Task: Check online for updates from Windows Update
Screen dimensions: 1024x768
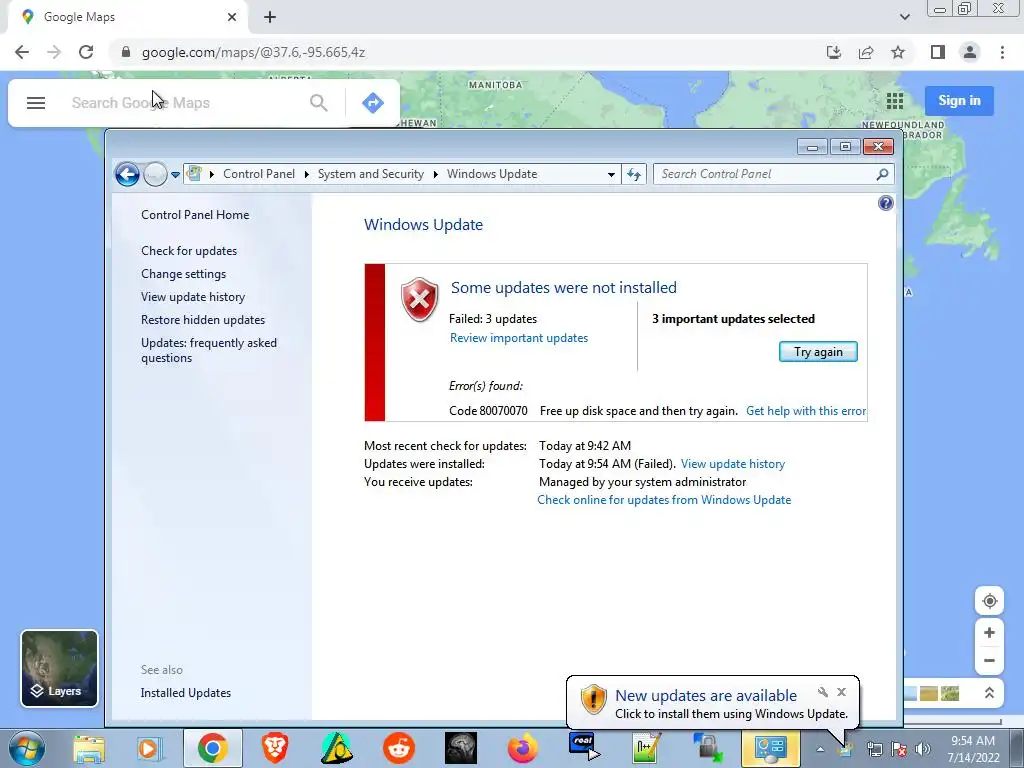Action: (x=664, y=500)
